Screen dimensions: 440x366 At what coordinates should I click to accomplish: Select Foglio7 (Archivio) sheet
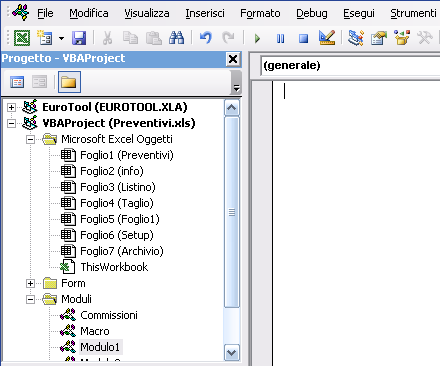(122, 251)
